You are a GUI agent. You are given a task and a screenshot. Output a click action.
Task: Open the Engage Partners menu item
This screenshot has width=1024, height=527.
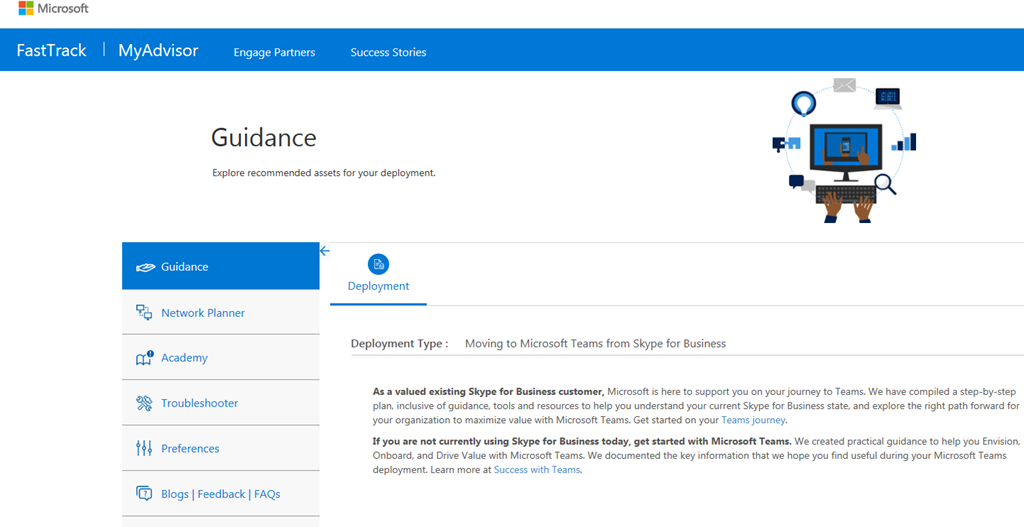(x=274, y=52)
